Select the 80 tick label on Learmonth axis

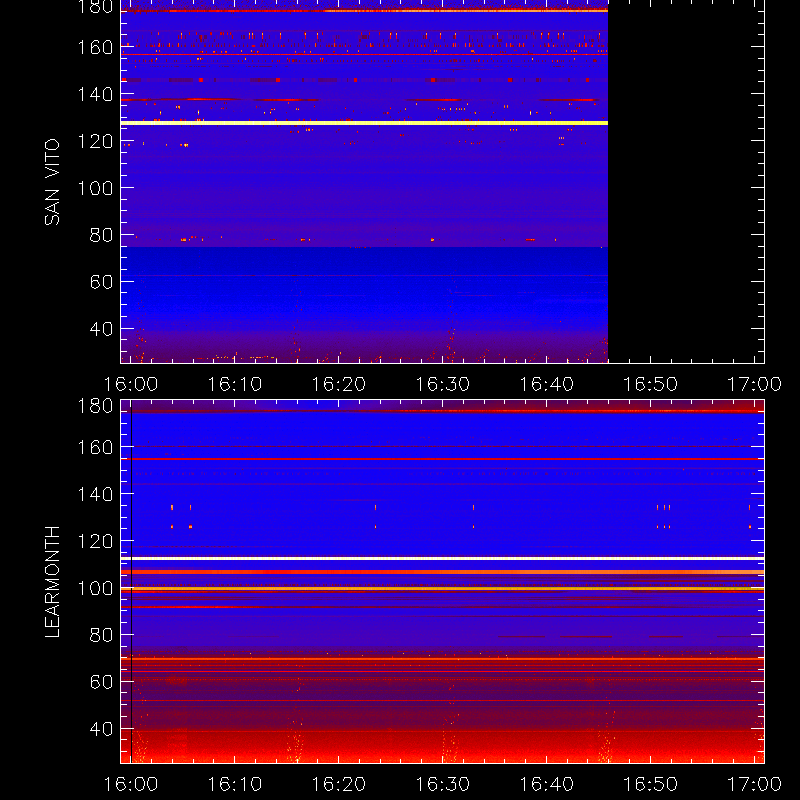102,635
